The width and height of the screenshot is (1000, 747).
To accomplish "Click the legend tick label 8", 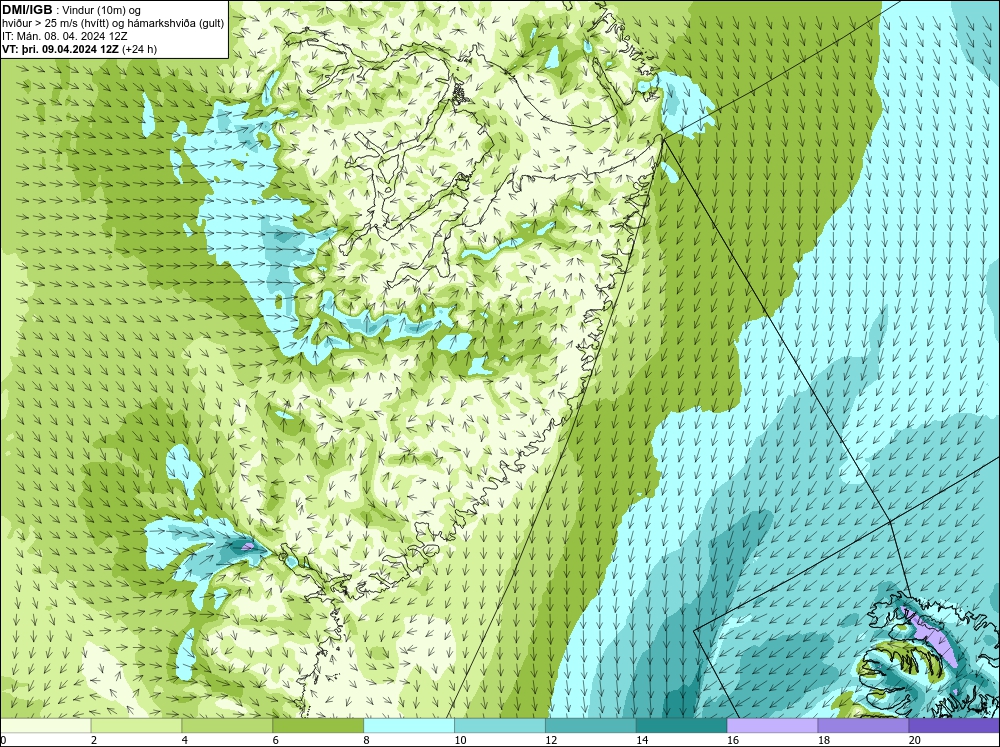I will click(x=367, y=740).
